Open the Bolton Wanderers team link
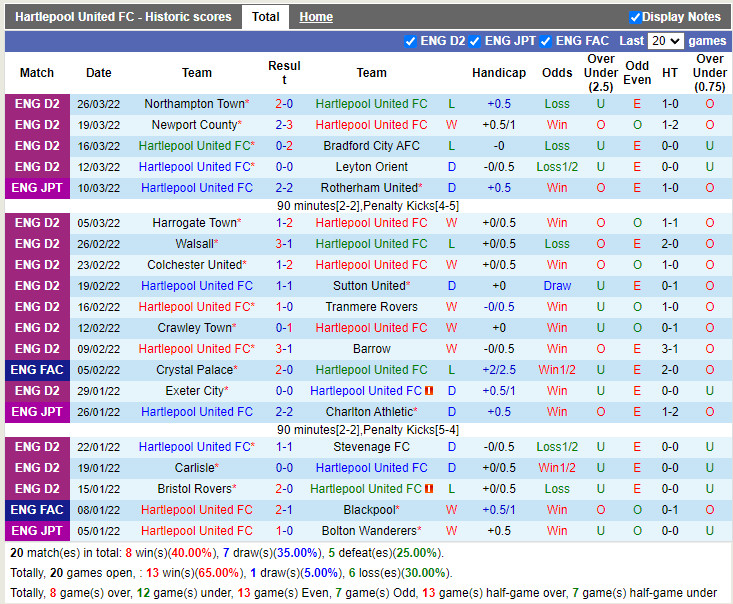 369,531
